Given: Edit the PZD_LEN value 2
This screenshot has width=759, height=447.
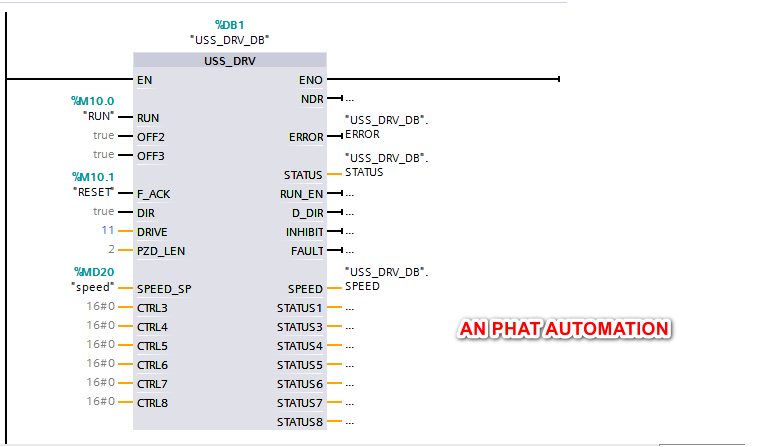Looking at the screenshot, I should point(111,249).
